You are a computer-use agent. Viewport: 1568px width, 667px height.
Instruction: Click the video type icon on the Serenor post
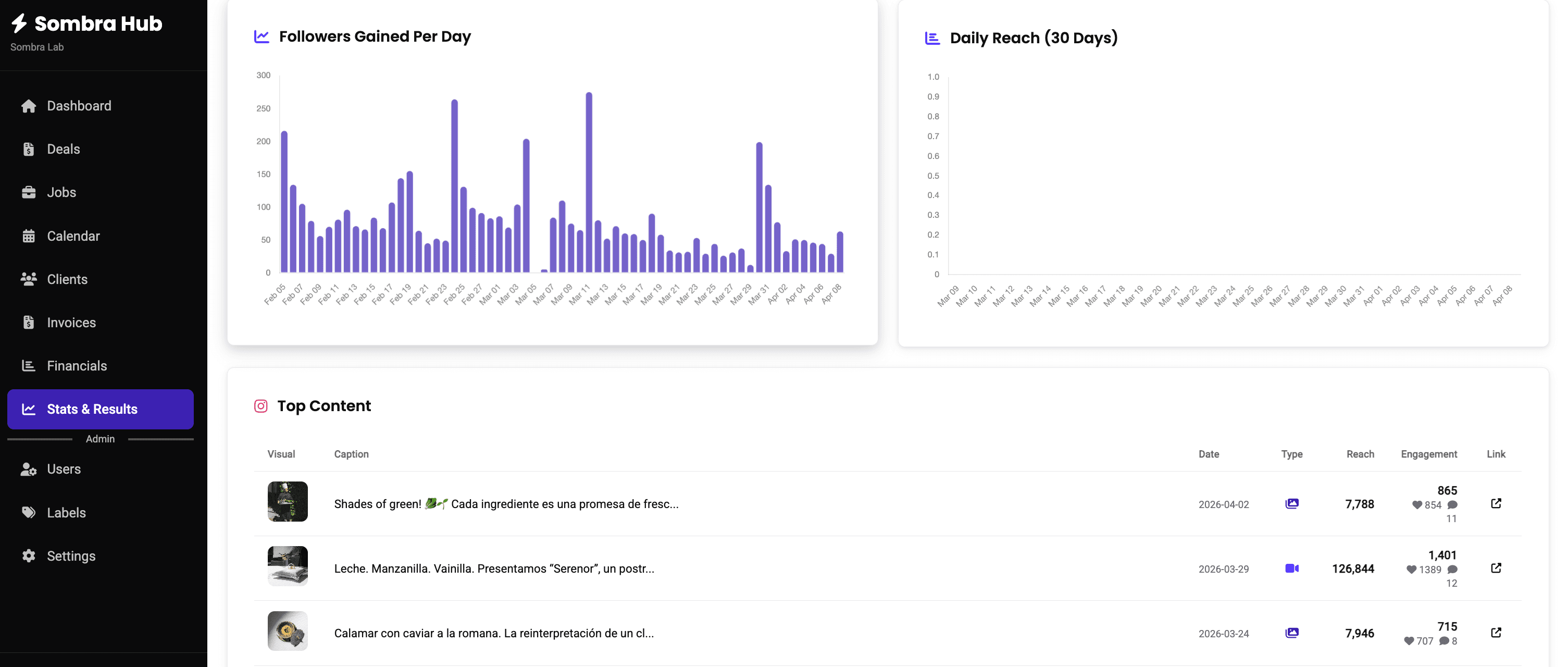click(x=1292, y=567)
